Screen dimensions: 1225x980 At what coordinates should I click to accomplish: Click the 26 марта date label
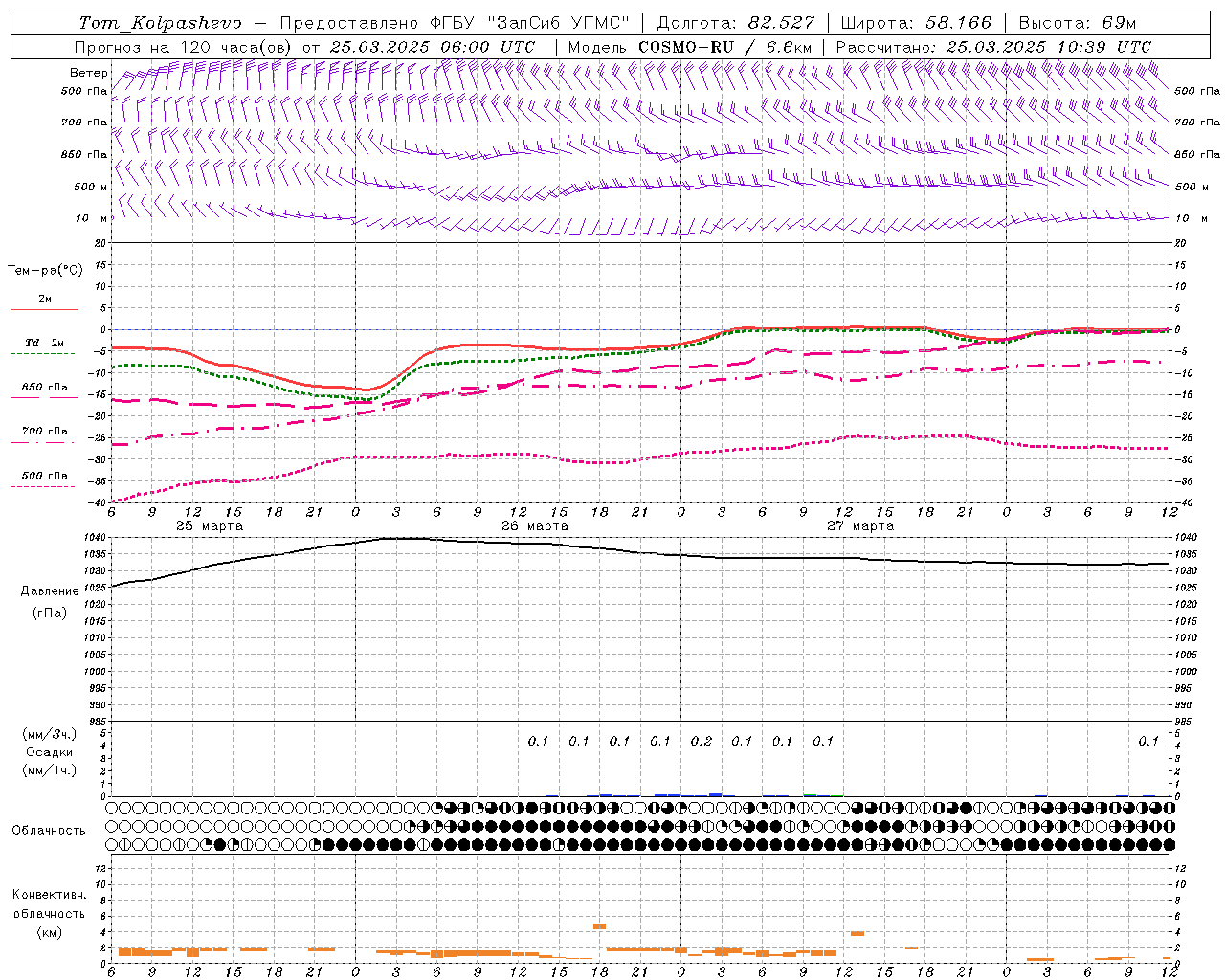click(535, 526)
